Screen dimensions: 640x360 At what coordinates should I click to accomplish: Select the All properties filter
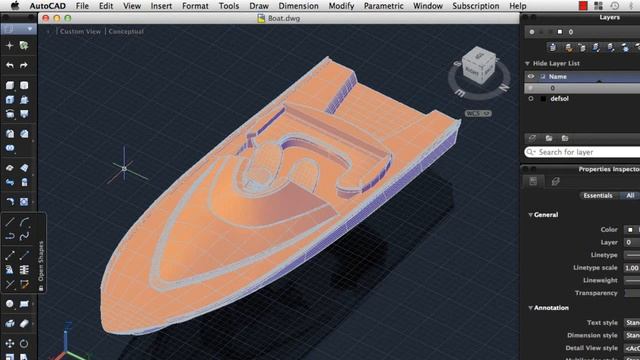pos(630,196)
